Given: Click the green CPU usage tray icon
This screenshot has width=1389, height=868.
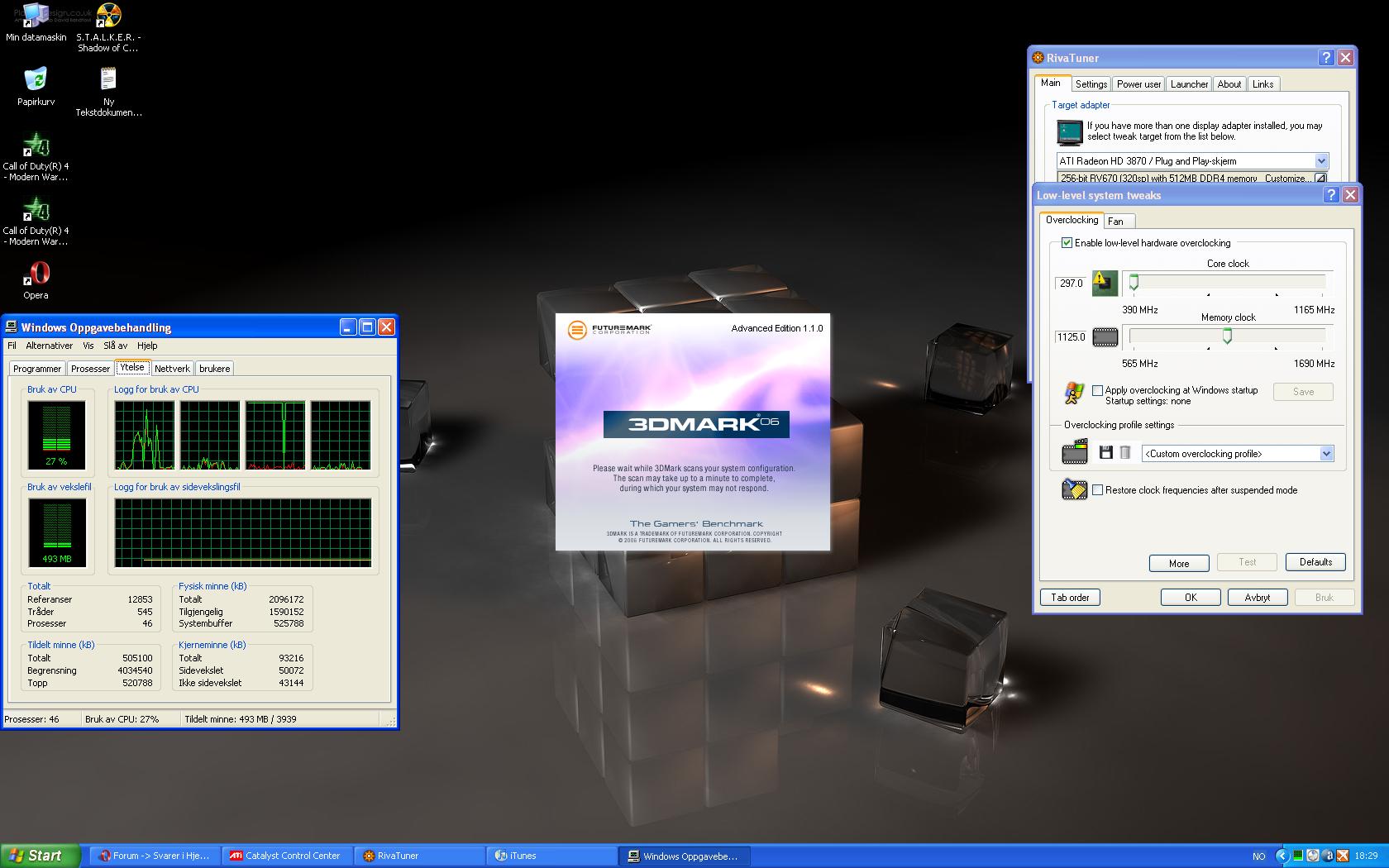Looking at the screenshot, I should tap(1298, 856).
